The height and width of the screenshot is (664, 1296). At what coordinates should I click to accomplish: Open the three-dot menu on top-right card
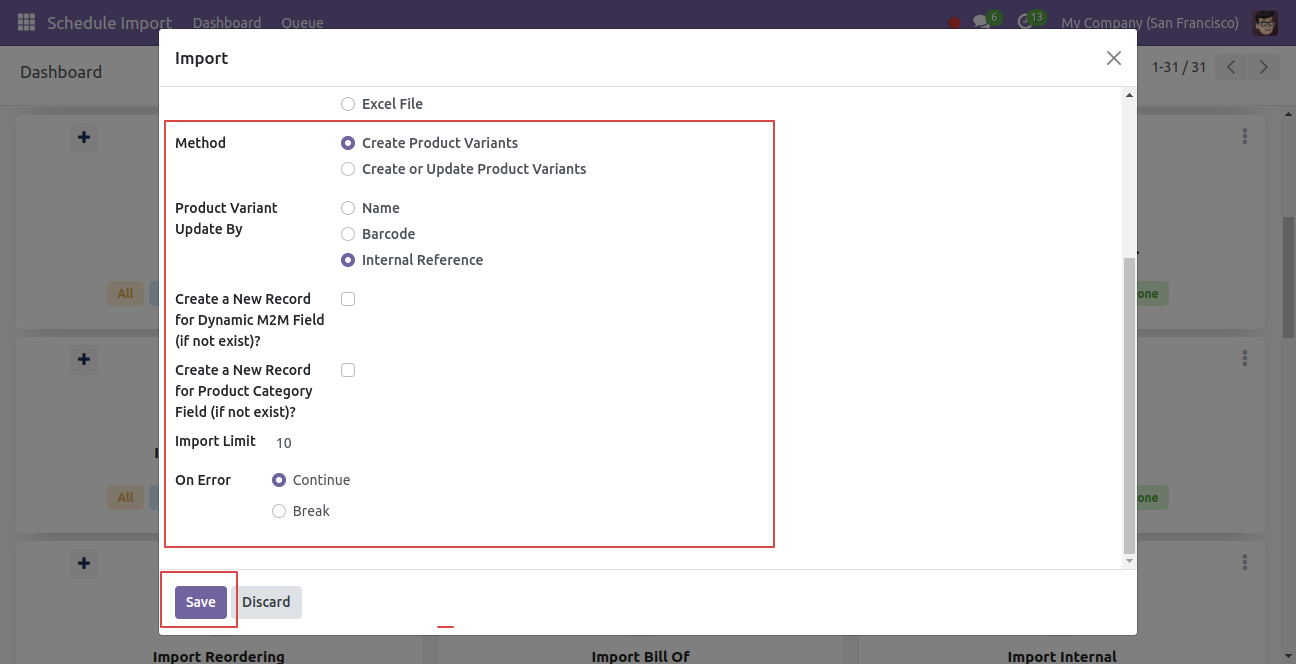coord(1245,137)
